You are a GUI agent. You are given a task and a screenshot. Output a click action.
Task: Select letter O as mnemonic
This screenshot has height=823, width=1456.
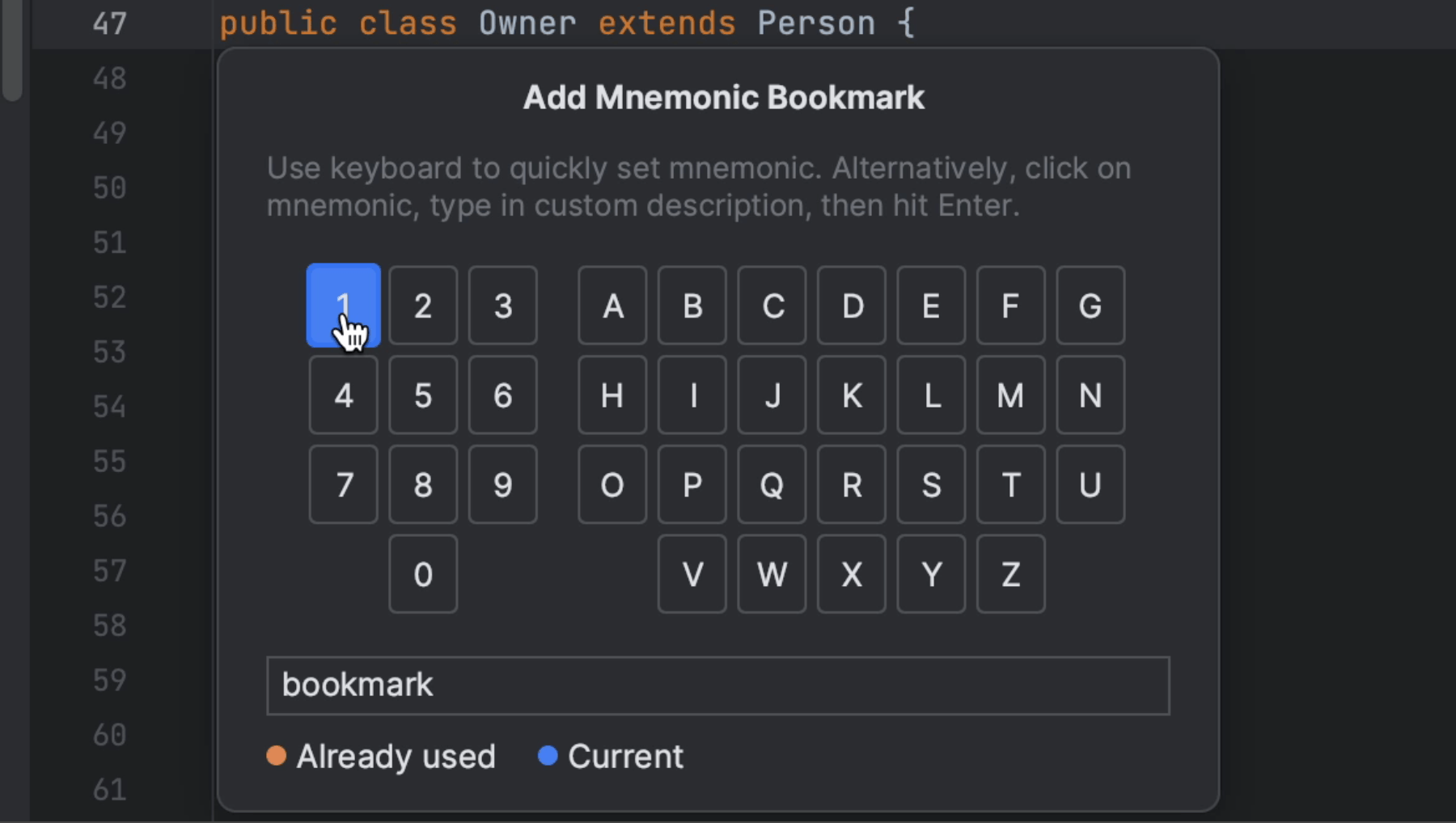click(x=612, y=485)
